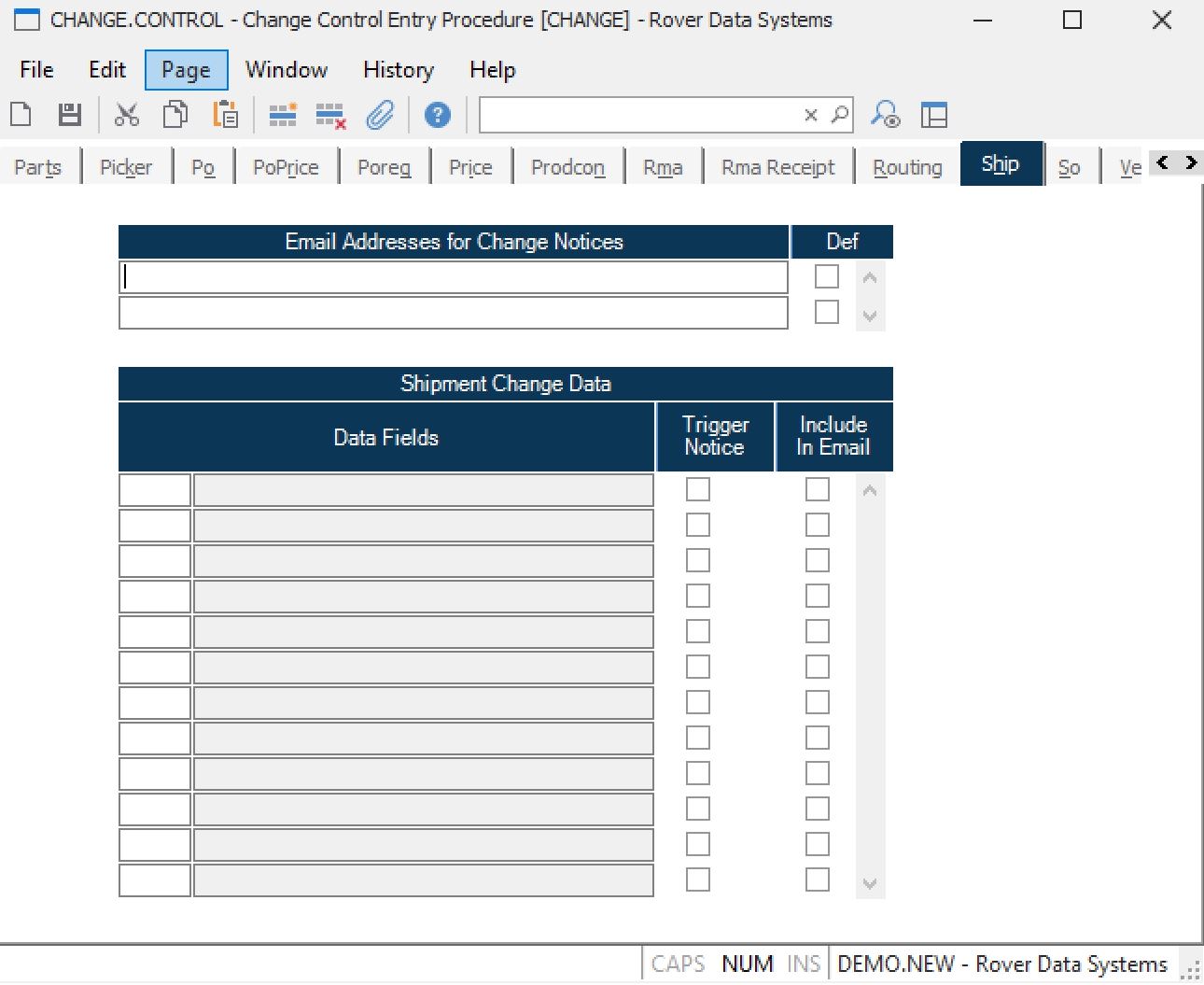Screen dimensions: 1204x985
Task: Click the Delete row icon
Action: click(x=330, y=115)
